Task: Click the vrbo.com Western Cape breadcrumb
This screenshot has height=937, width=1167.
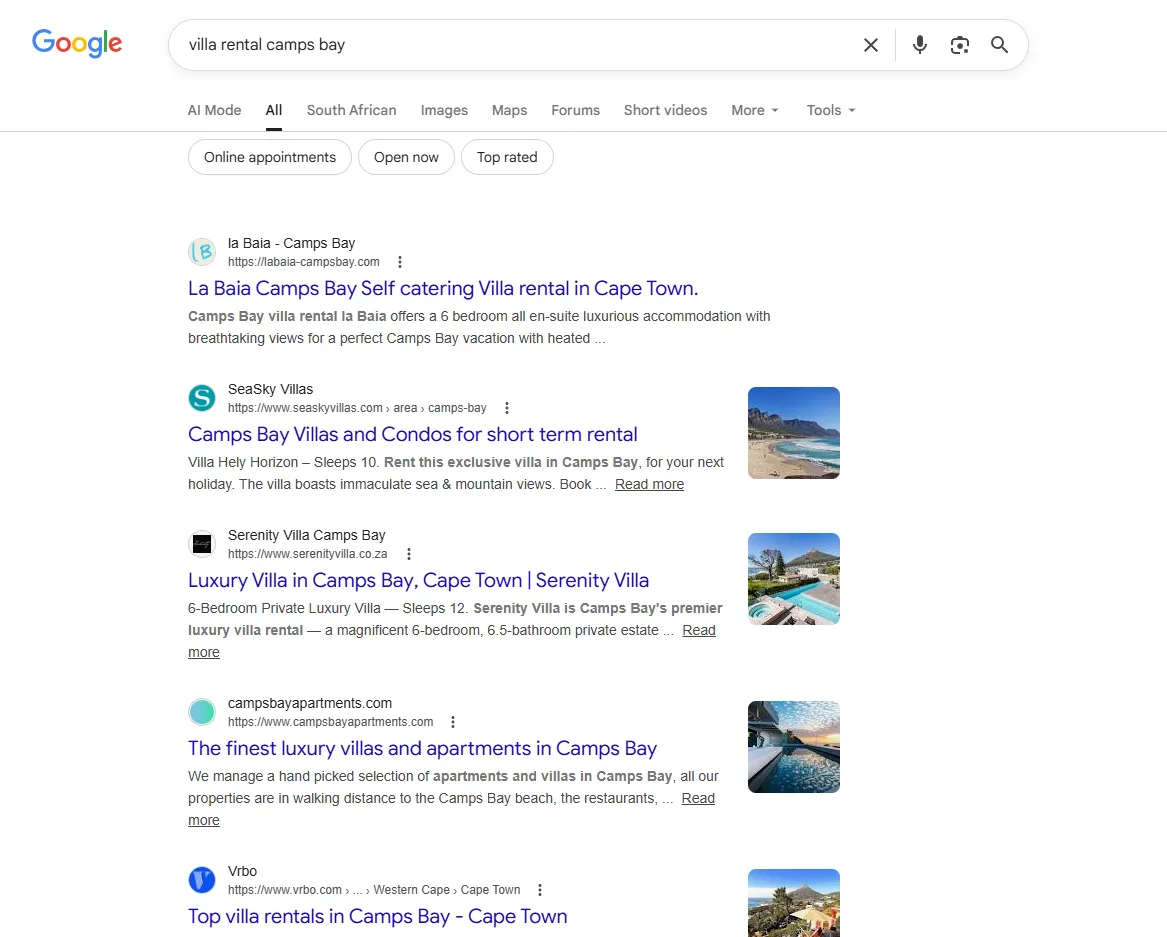Action: (374, 890)
